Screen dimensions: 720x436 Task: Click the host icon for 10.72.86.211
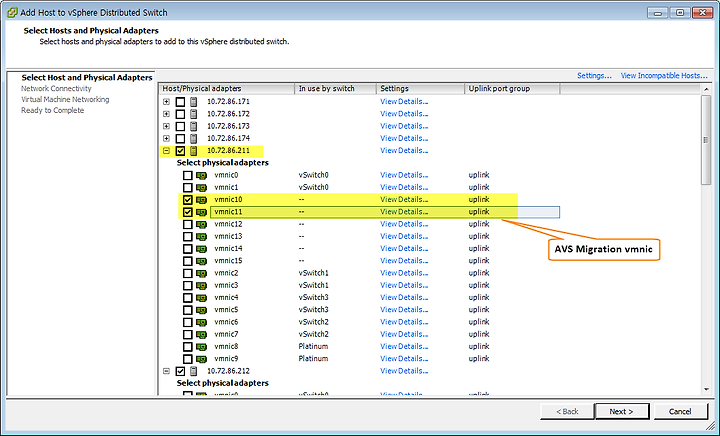[x=194, y=151]
